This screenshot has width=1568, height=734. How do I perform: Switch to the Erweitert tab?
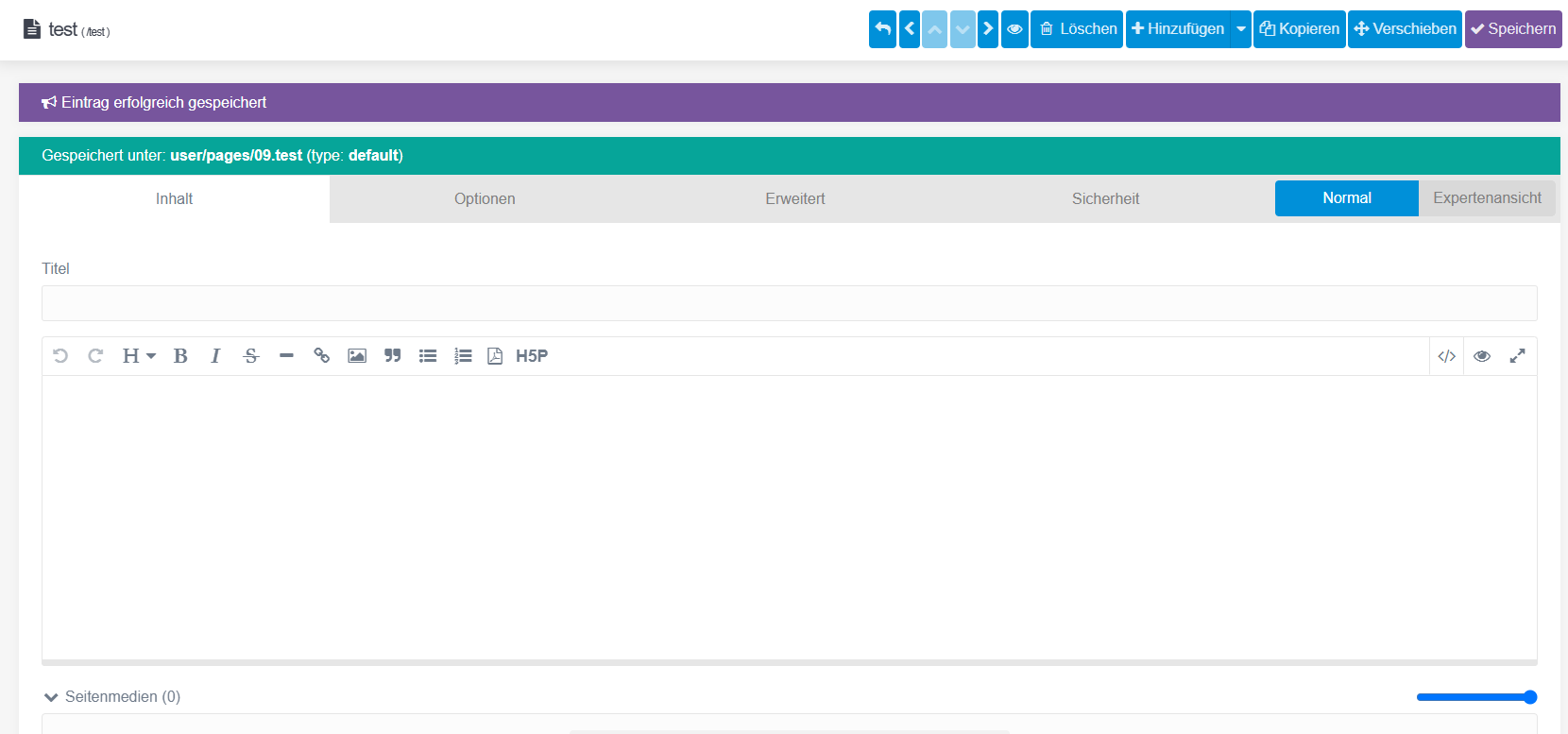795,198
